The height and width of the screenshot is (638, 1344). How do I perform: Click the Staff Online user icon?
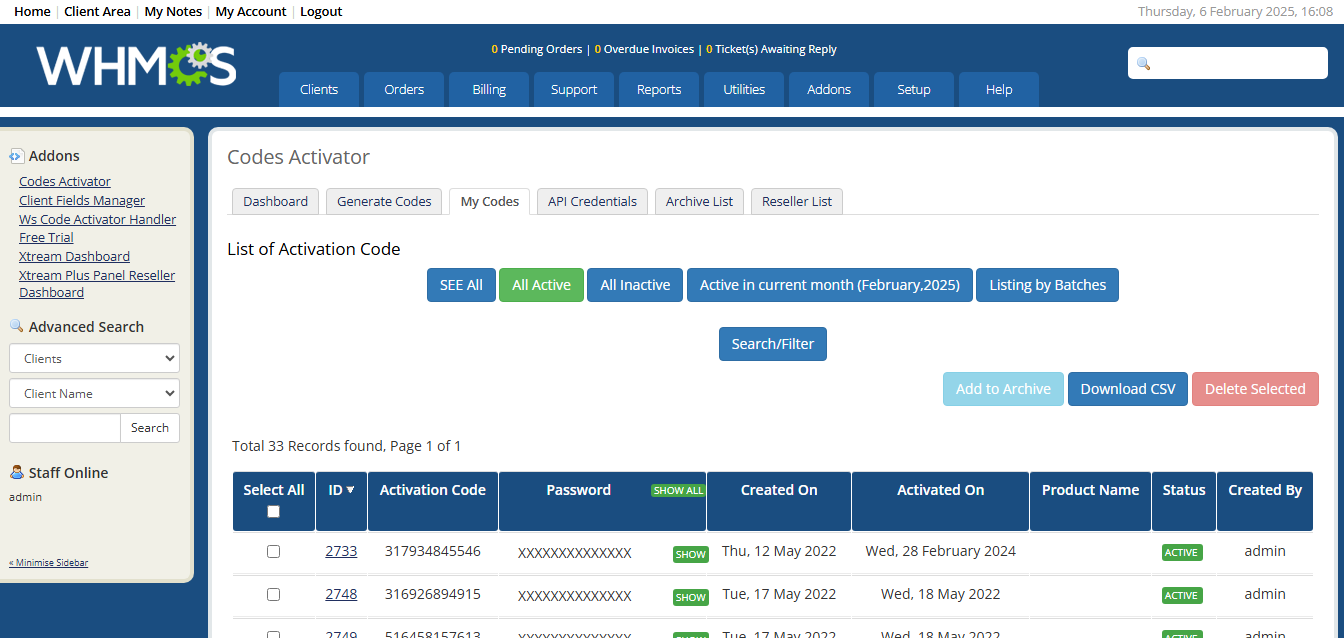[x=16, y=472]
